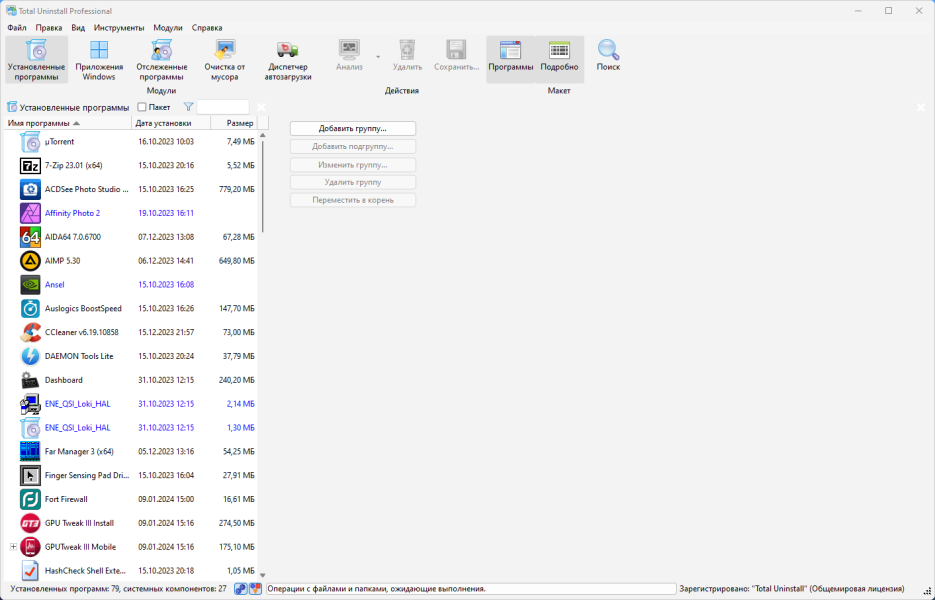Click the 15.12.2023 21:57 date cell
Image resolution: width=935 pixels, height=600 pixels.
(x=166, y=333)
